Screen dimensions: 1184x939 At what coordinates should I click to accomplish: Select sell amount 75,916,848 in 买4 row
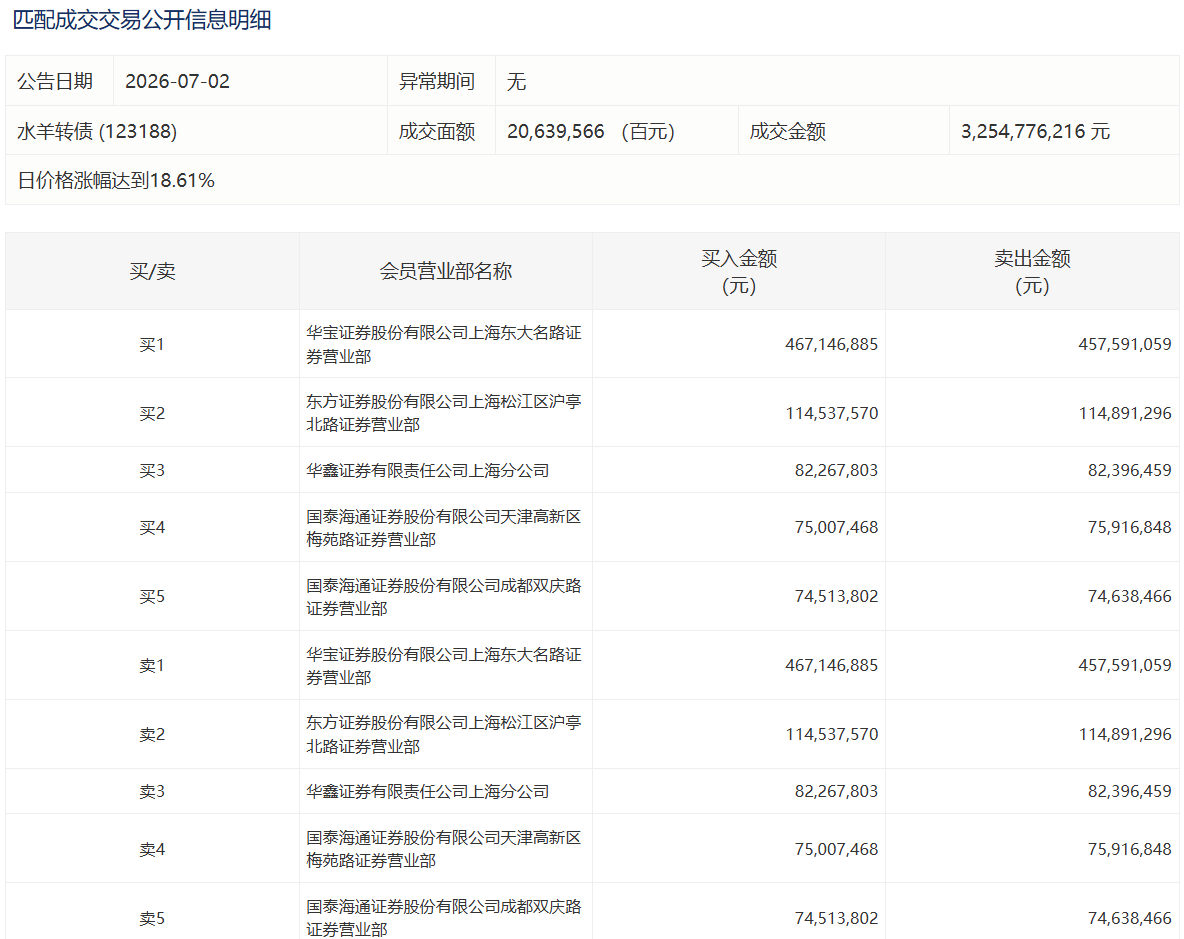1130,527
